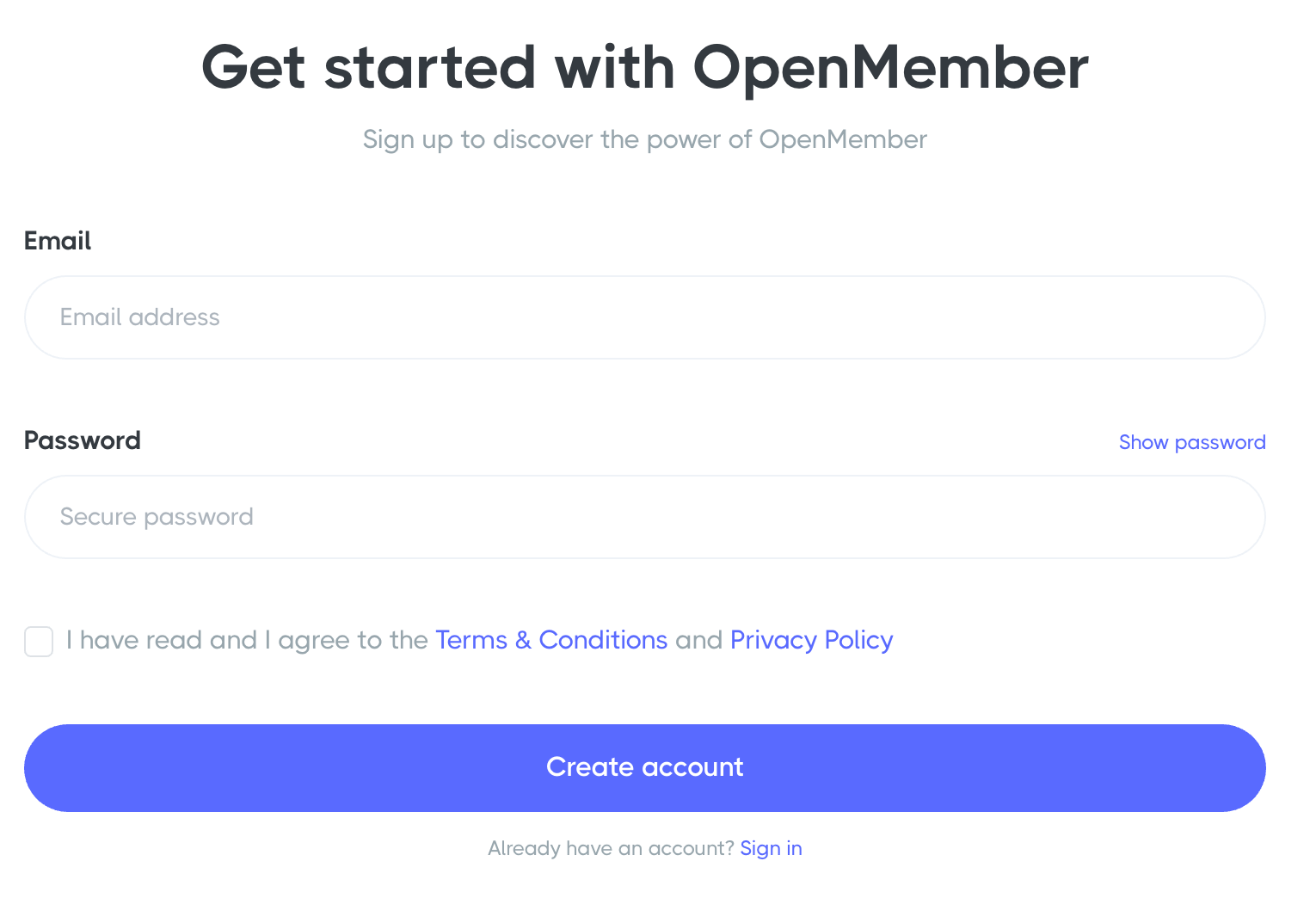
Task: Reveal password using Show password
Action: pyautogui.click(x=1191, y=442)
